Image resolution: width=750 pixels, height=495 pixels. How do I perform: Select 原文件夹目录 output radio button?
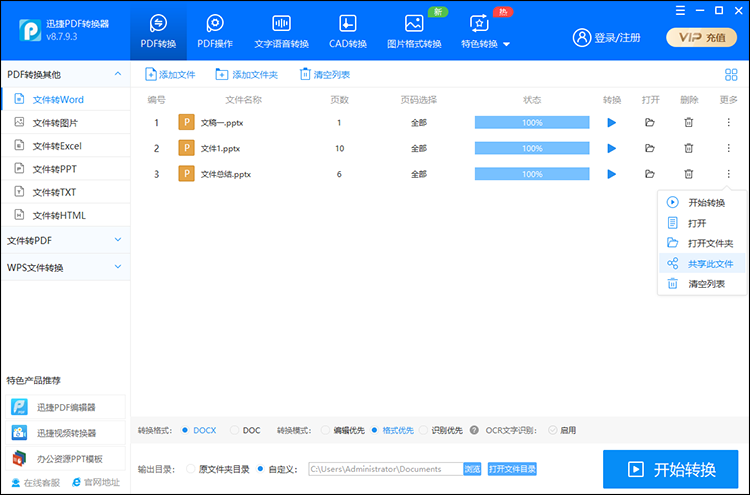[190, 469]
